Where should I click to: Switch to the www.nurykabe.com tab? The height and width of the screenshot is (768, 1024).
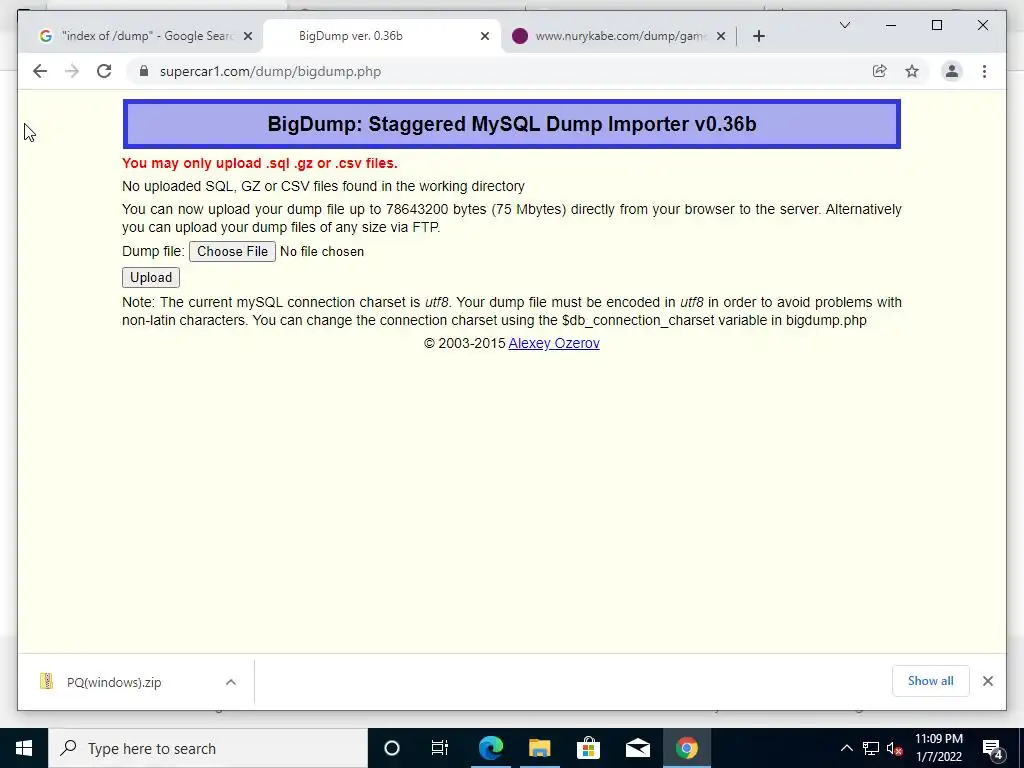click(x=619, y=36)
